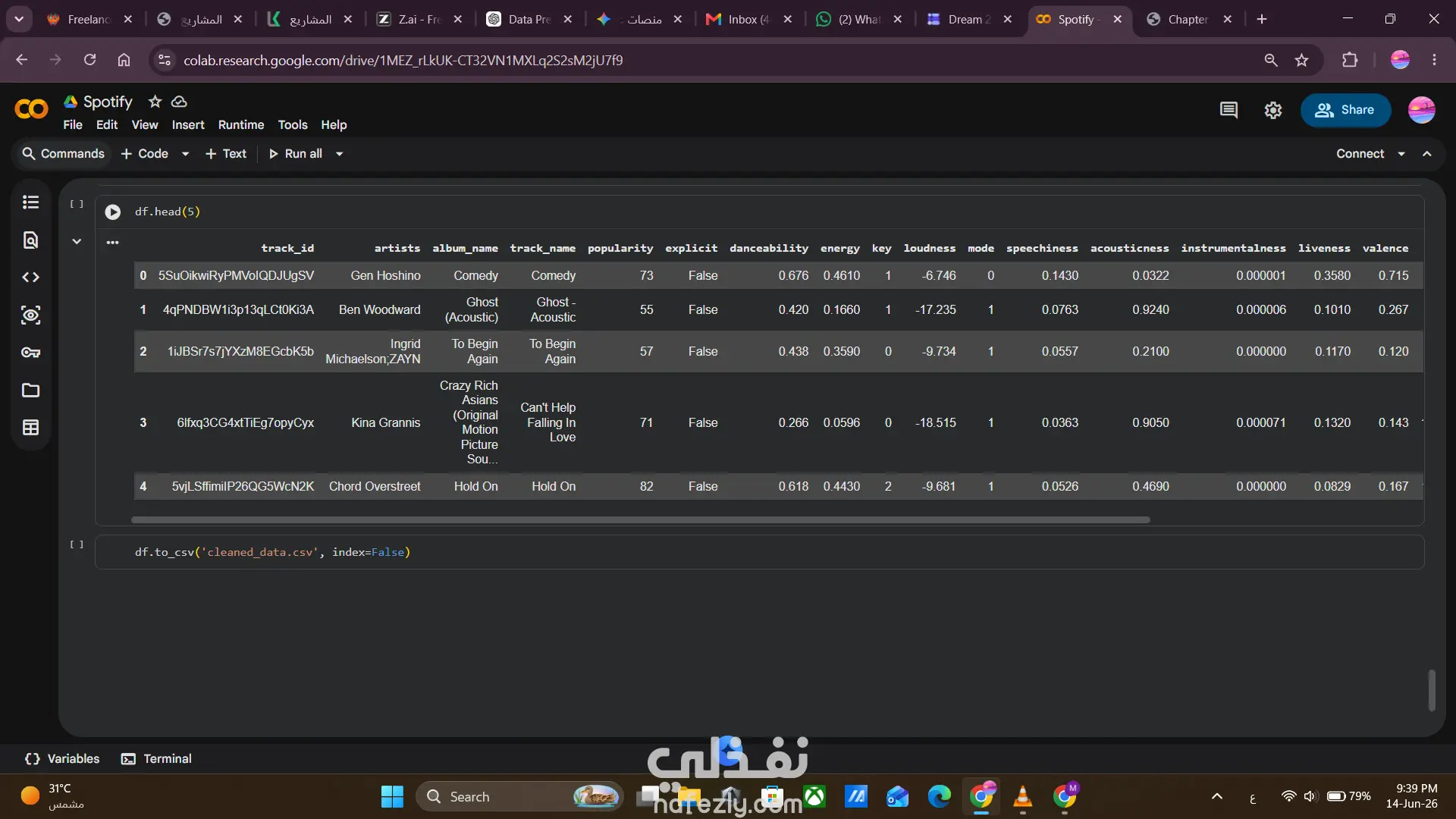Open the View menu
Viewport: 1456px width, 819px height.
145,125
